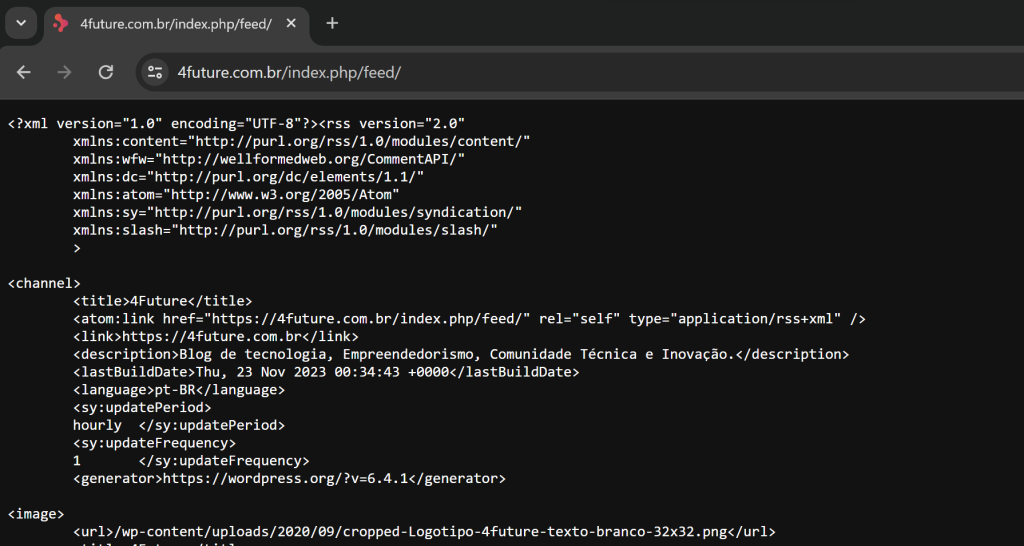
Task: Select the 4future.com.br/index.php/feed/ tab title
Action: 175,24
